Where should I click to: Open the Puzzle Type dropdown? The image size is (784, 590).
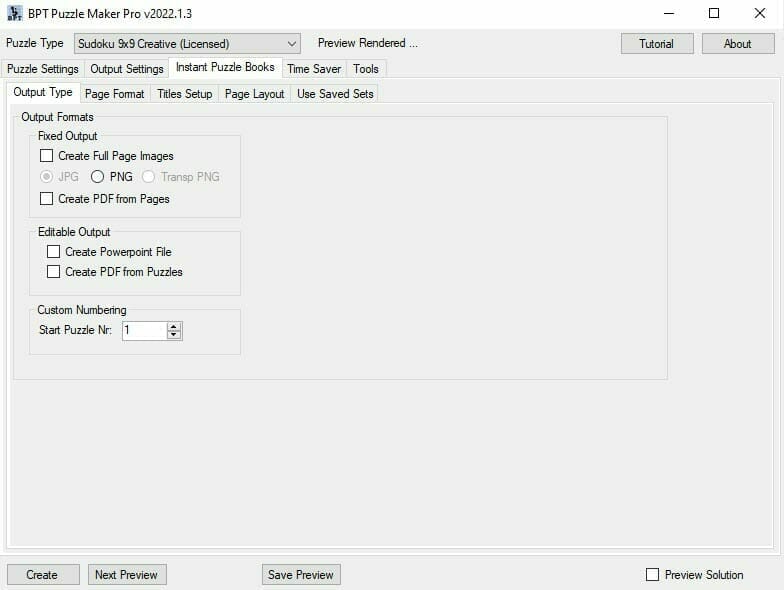pos(187,44)
